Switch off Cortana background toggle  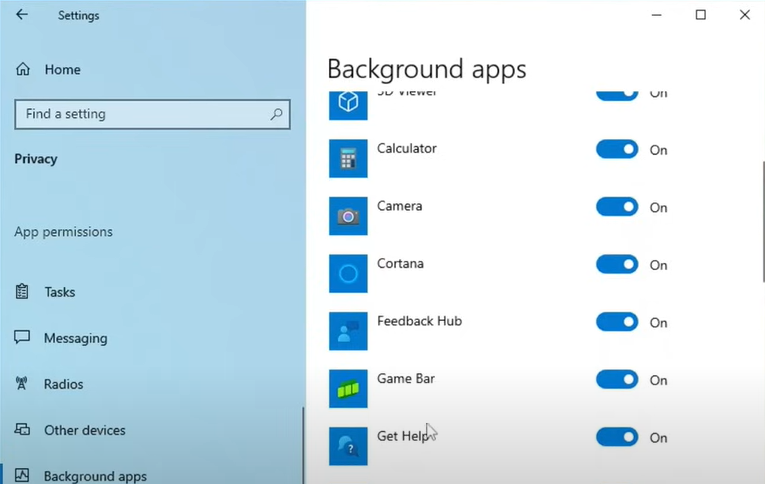pos(617,264)
